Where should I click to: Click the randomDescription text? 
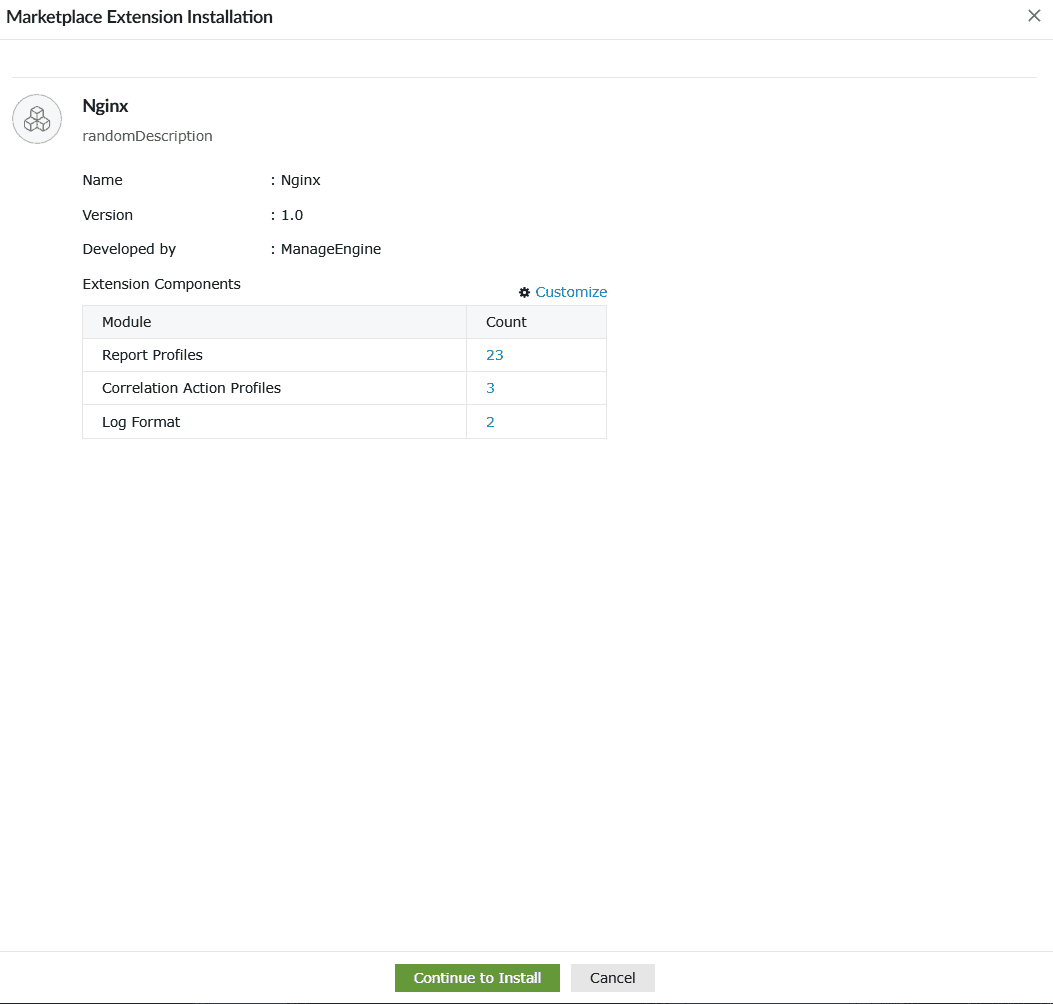click(x=147, y=136)
